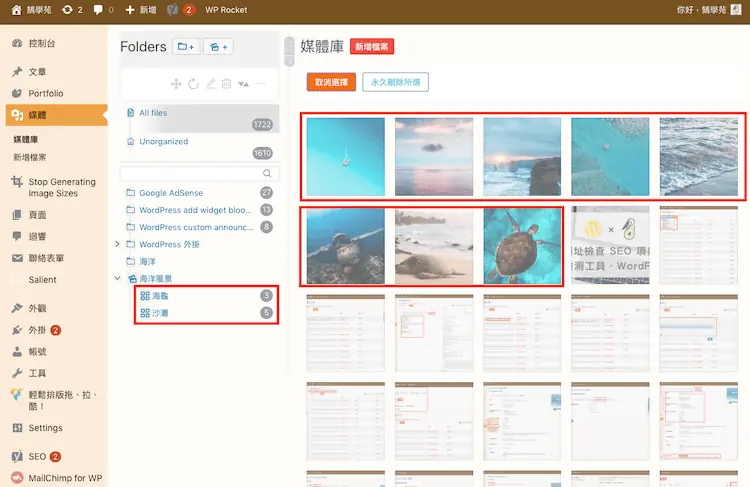Click the 永久刪除所選 button
Image resolution: width=750 pixels, height=487 pixels.
tap(396, 82)
